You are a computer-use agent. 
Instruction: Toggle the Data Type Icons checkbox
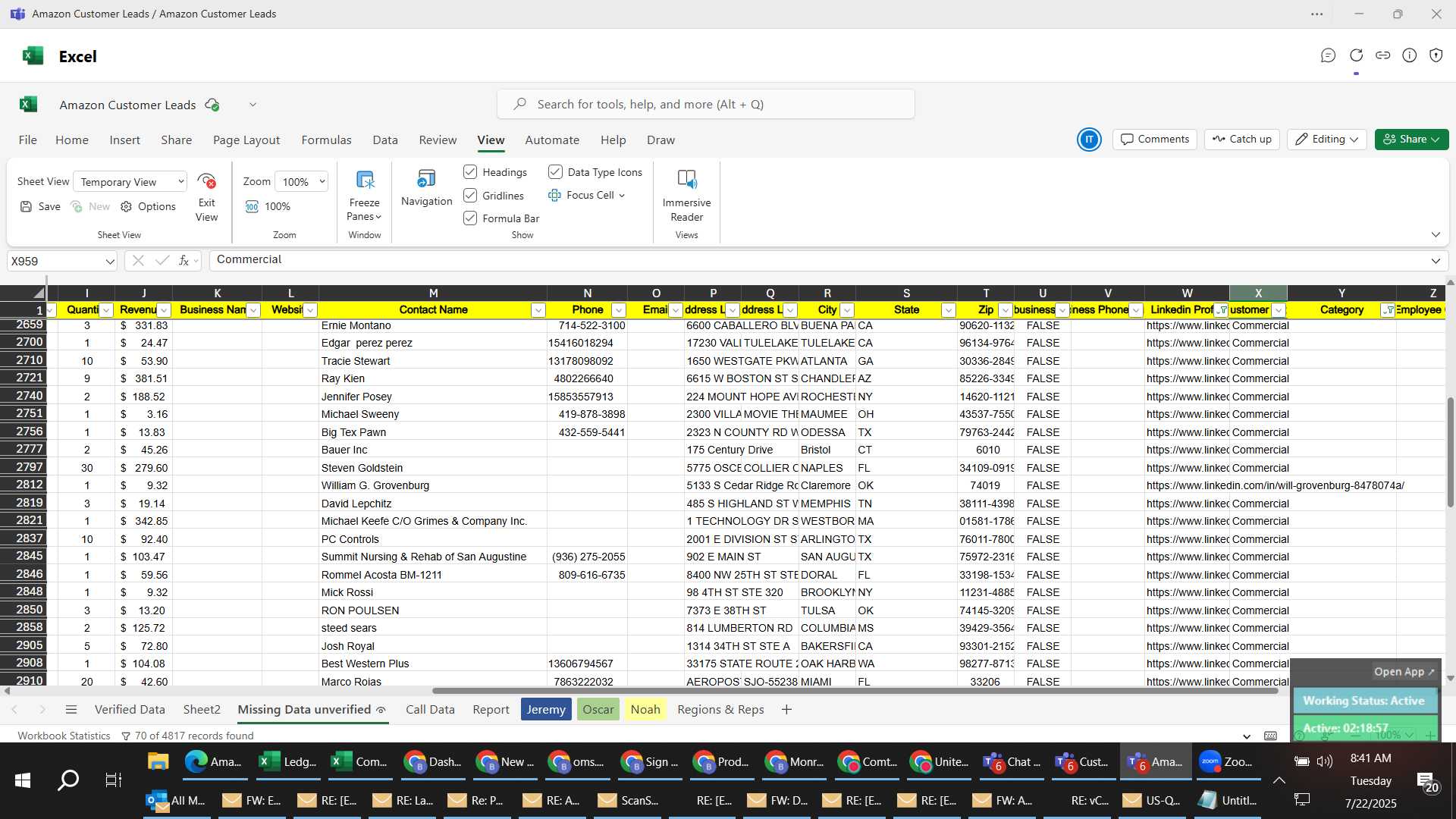coord(555,172)
